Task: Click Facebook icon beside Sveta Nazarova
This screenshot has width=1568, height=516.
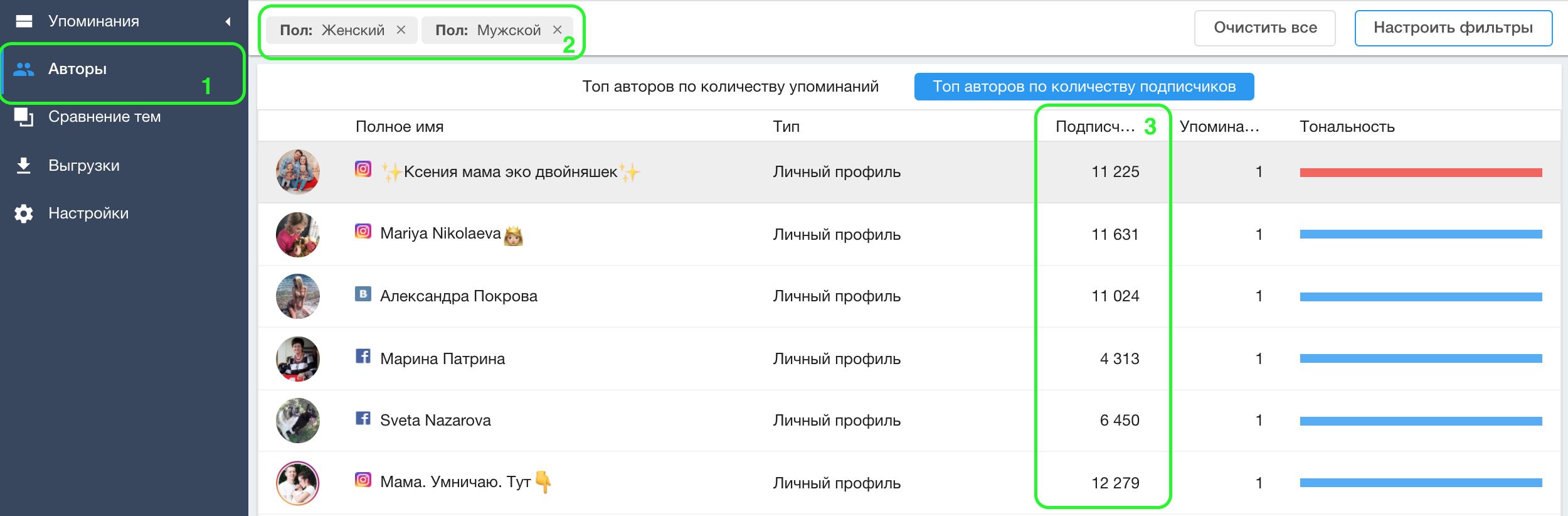Action: point(363,417)
